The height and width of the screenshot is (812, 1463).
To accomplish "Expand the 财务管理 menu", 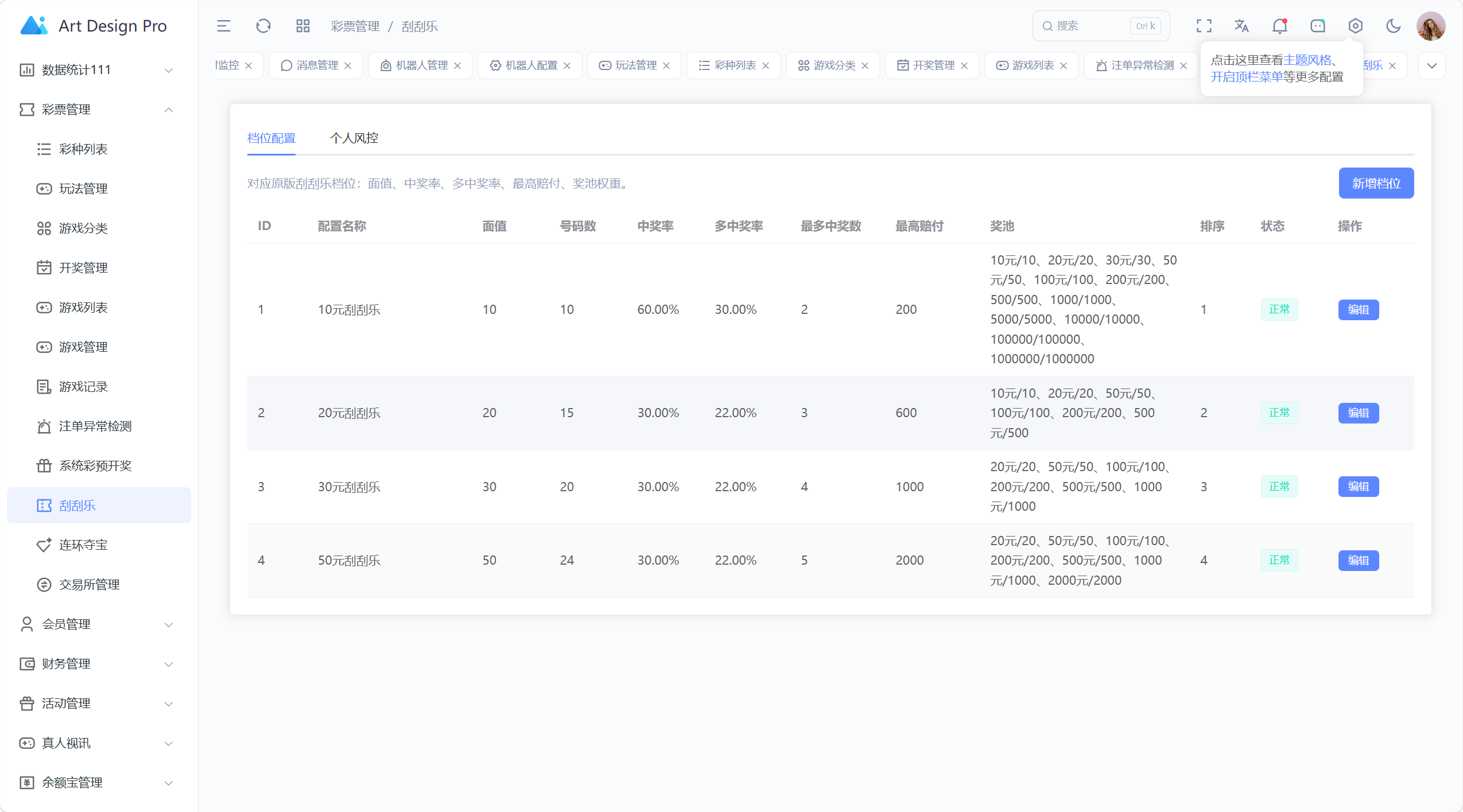I will (x=99, y=664).
